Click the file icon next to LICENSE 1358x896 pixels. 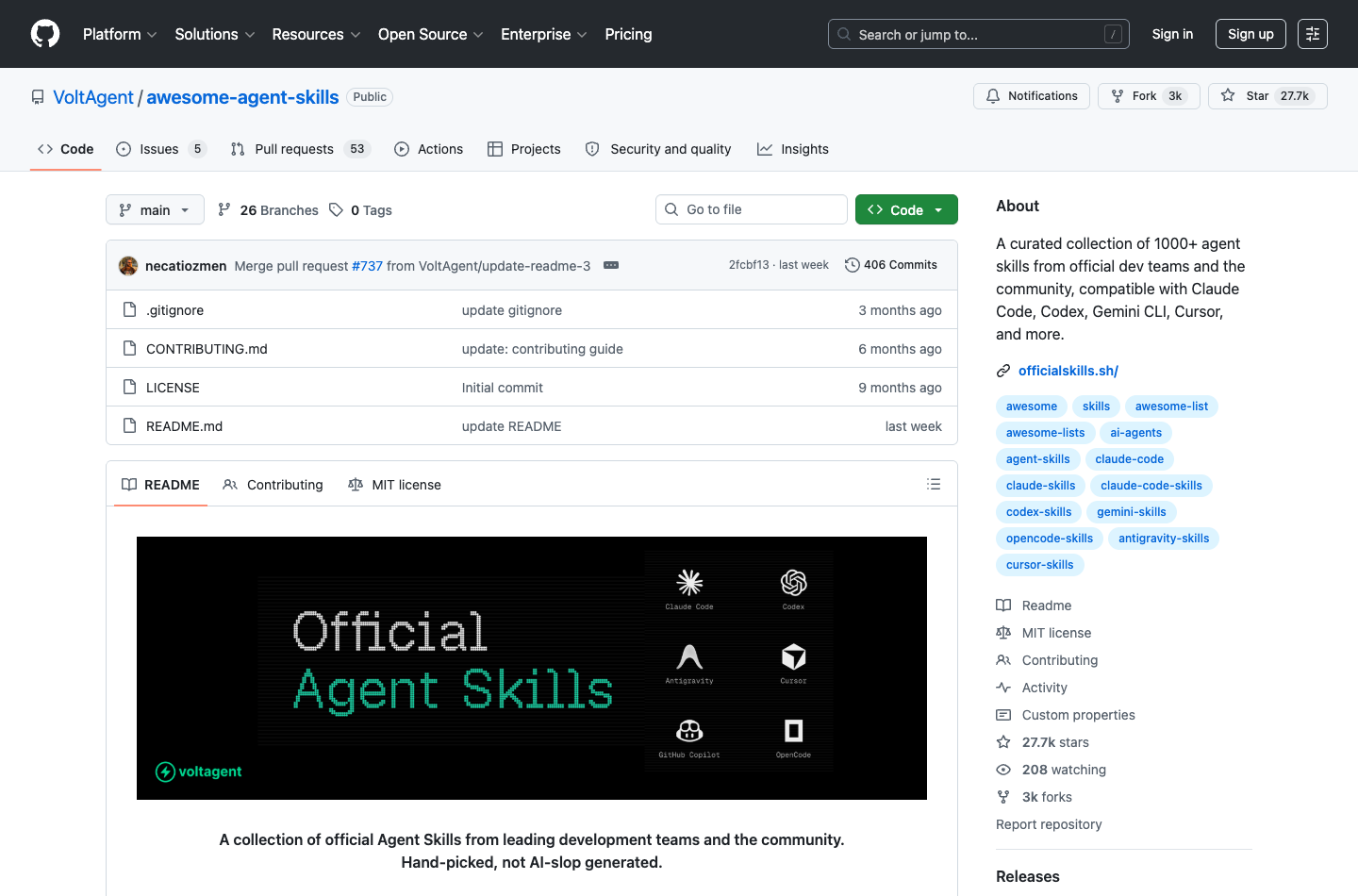[x=130, y=388]
